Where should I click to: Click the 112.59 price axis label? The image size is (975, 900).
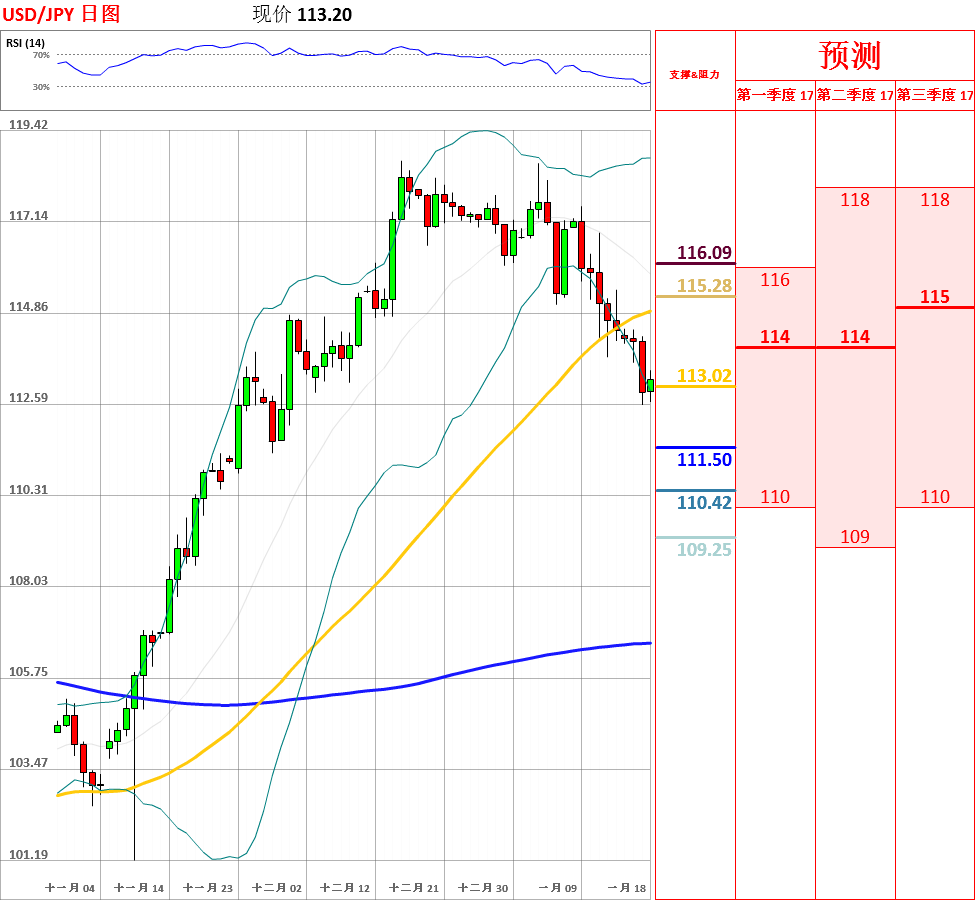(x=28, y=397)
